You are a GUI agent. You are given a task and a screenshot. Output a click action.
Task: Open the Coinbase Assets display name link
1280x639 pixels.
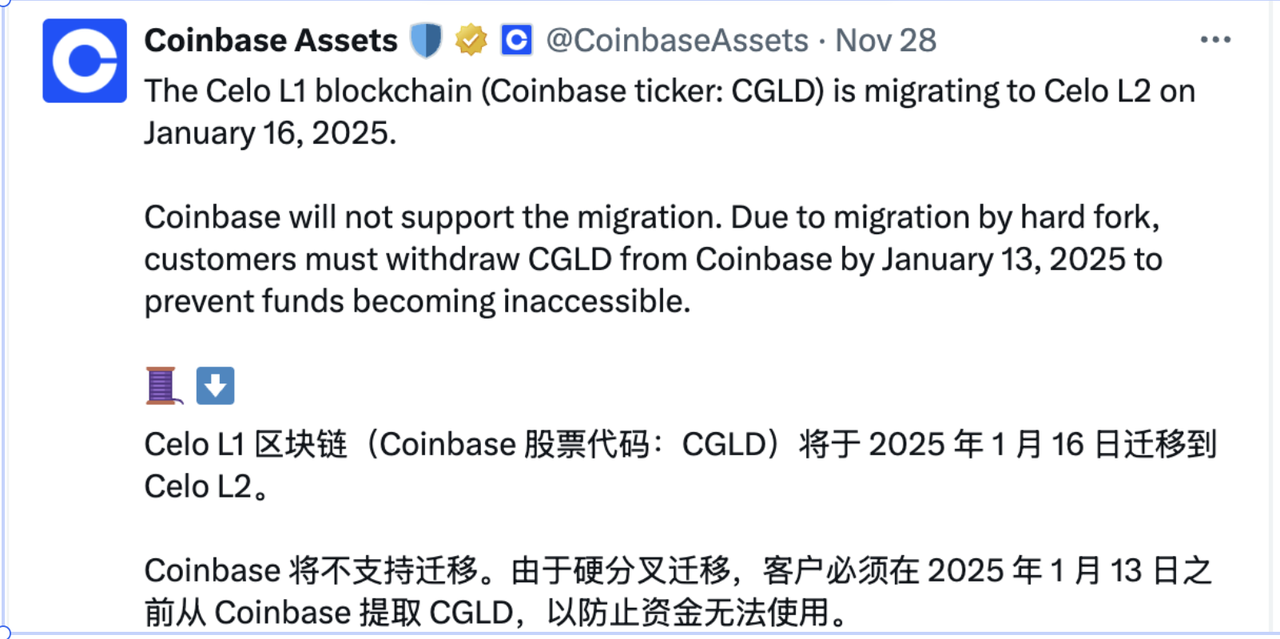pos(271,40)
